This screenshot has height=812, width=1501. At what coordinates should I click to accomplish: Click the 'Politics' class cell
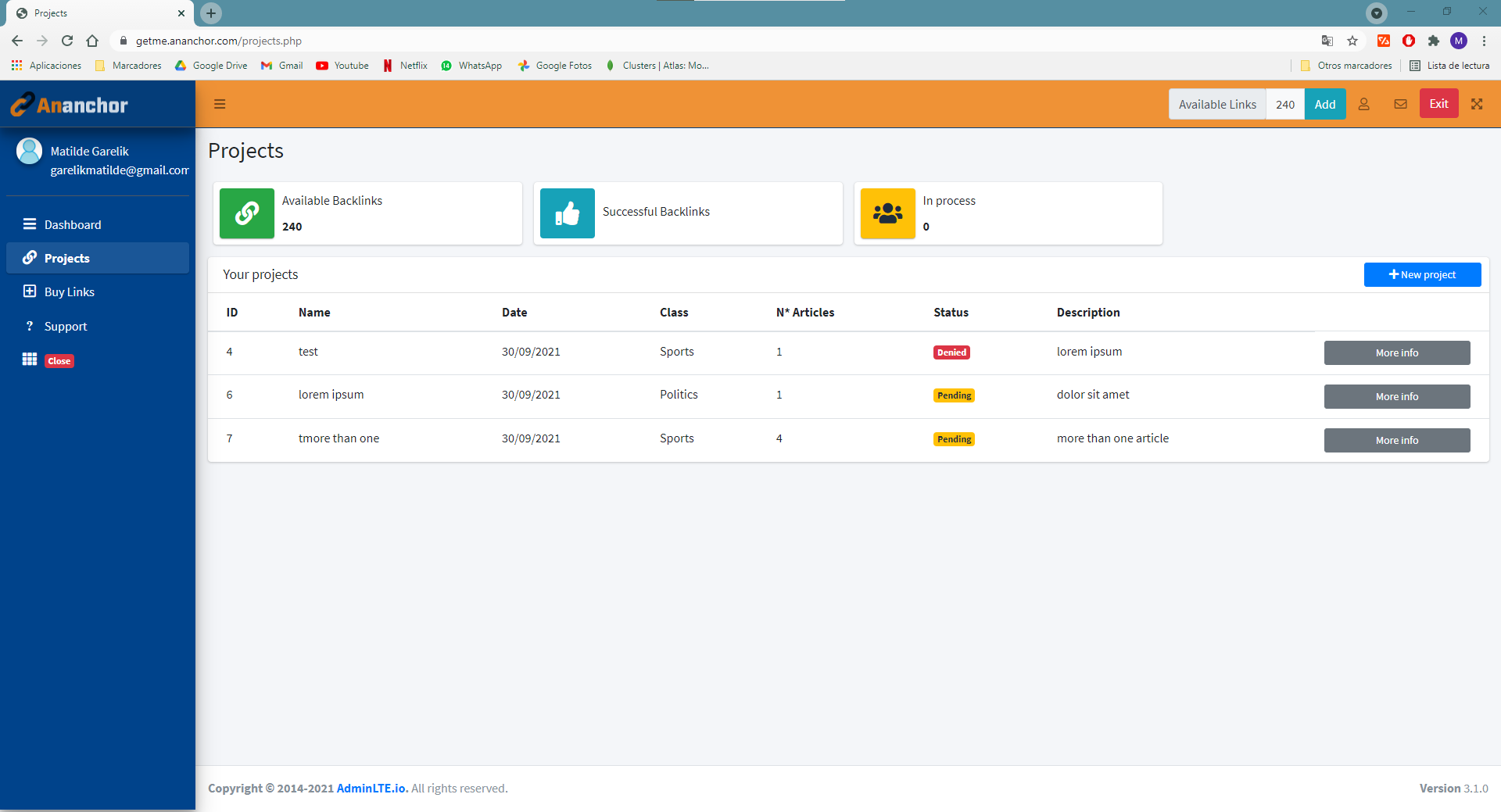679,395
